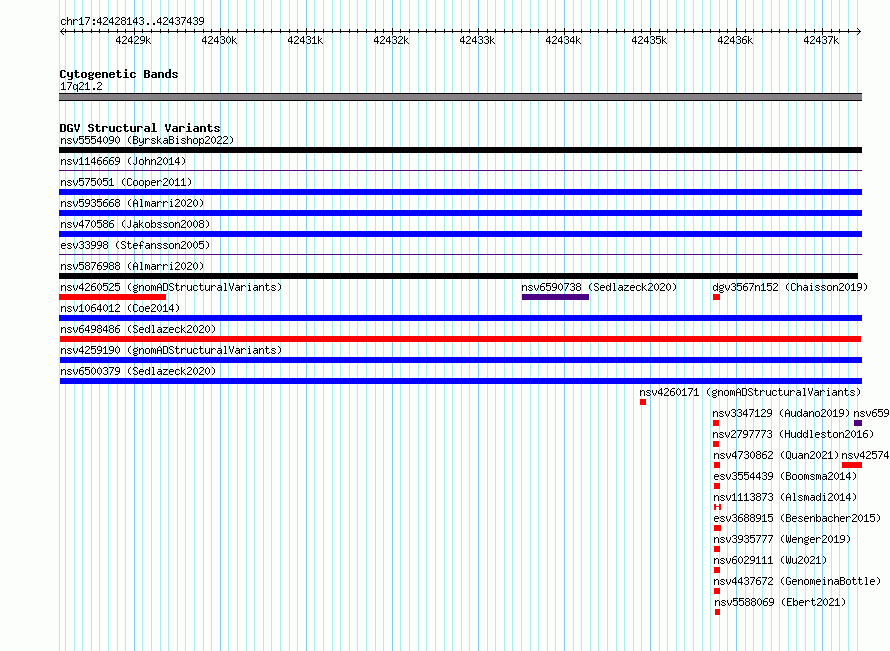Image resolution: width=890 pixels, height=651 pixels.
Task: Click the blue bar under nsv5935668 (Almarri2020)
Action: pos(460,213)
